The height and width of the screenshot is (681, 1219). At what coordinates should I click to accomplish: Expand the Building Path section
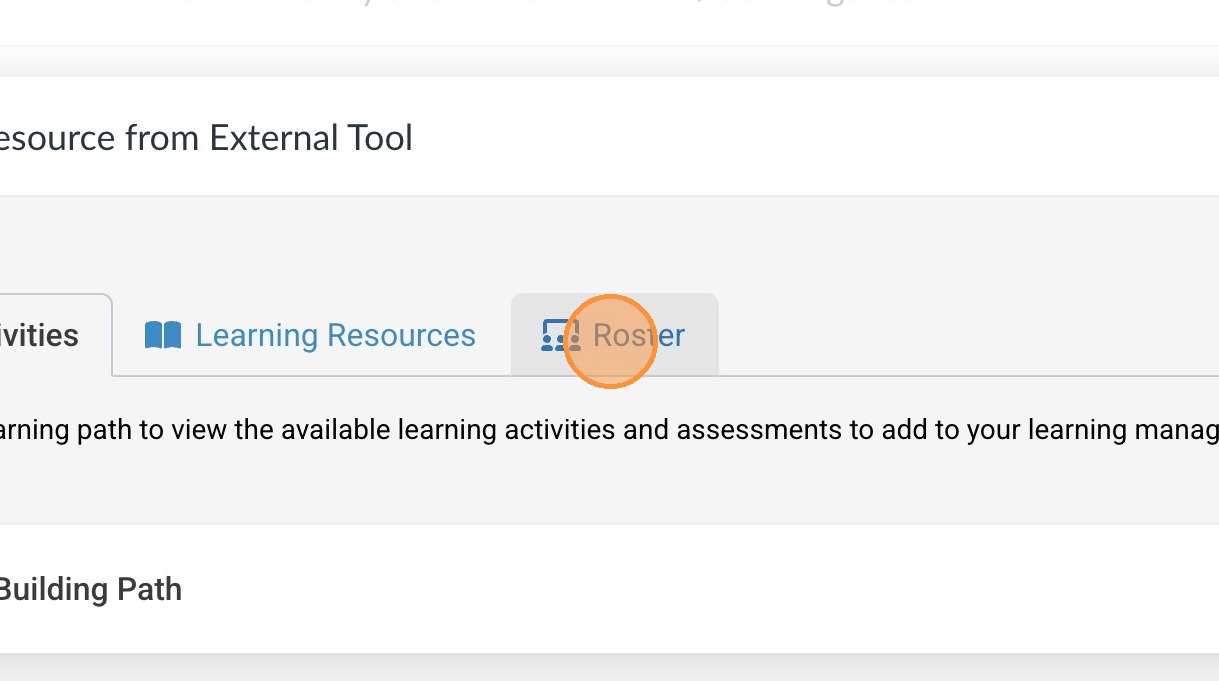point(90,589)
